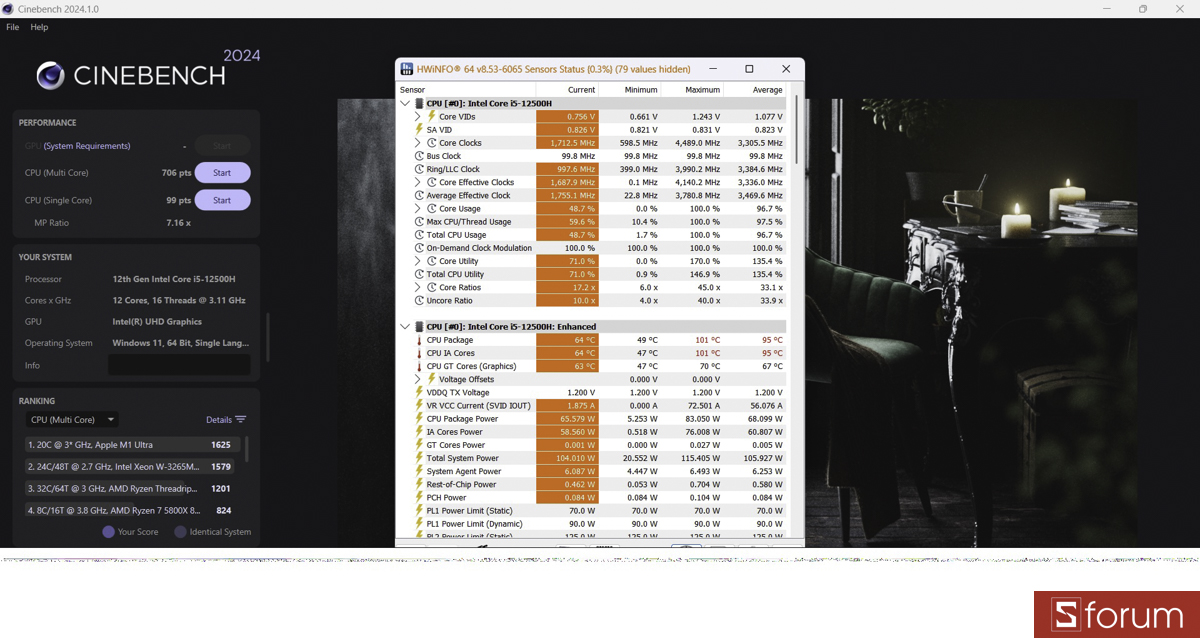Click the SA VID voltage icon
This screenshot has height=638, width=1200.
[420, 129]
